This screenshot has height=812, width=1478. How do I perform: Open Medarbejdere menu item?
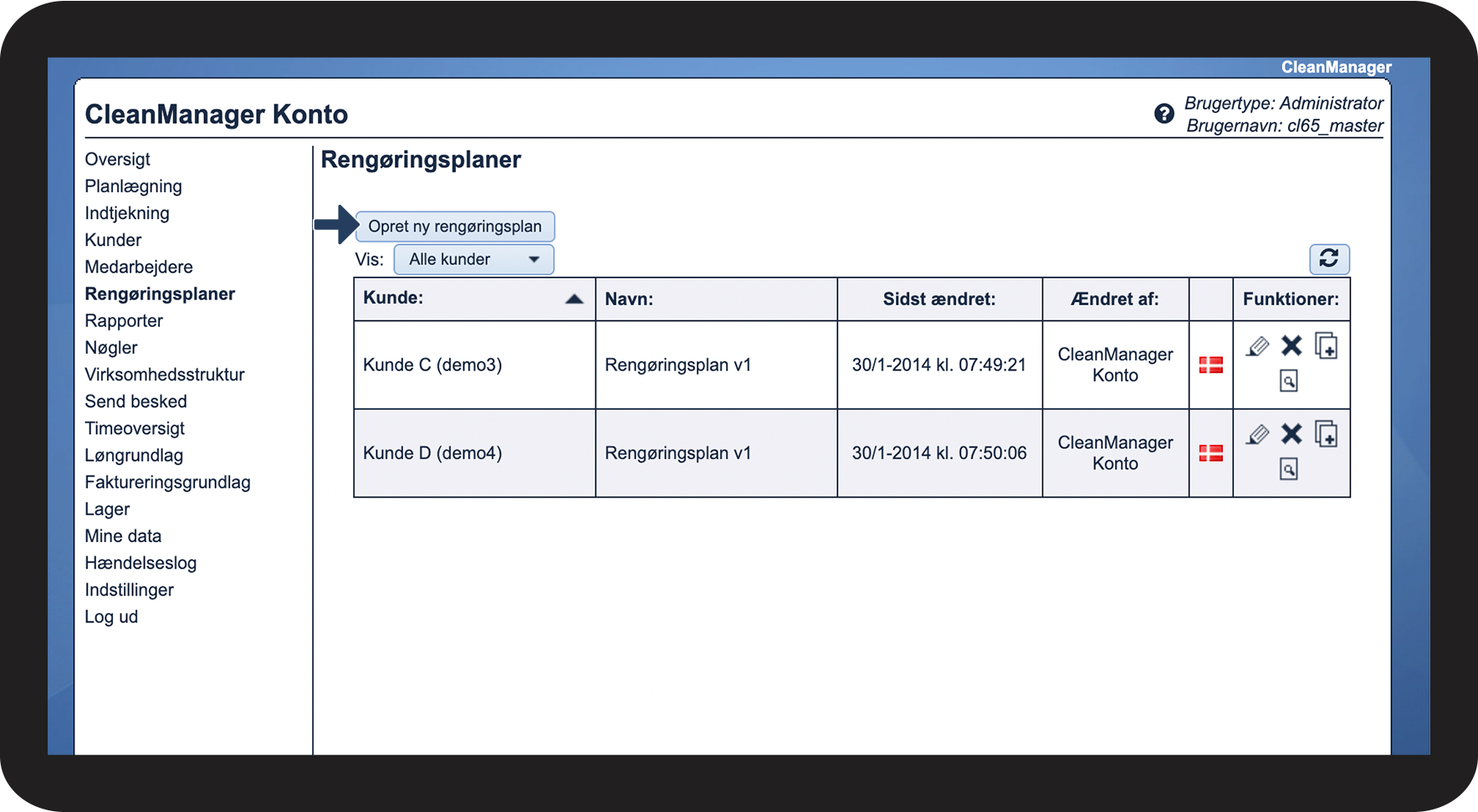tap(139, 267)
